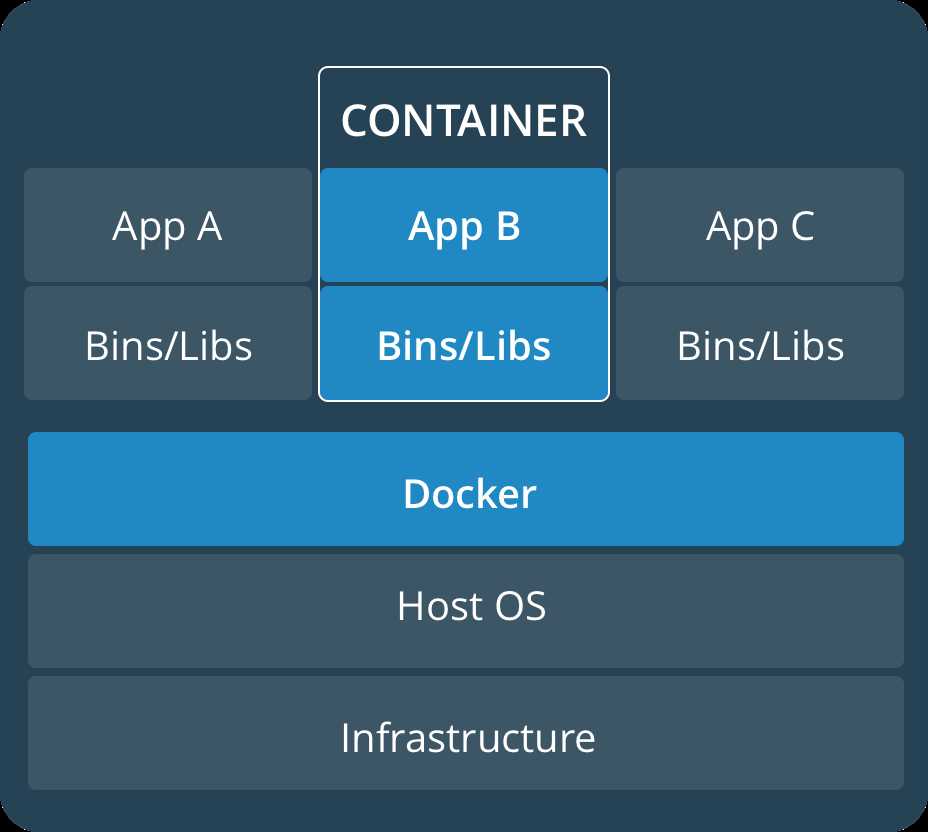
Task: Click the letter "A" in App A
Action: [x=210, y=226]
